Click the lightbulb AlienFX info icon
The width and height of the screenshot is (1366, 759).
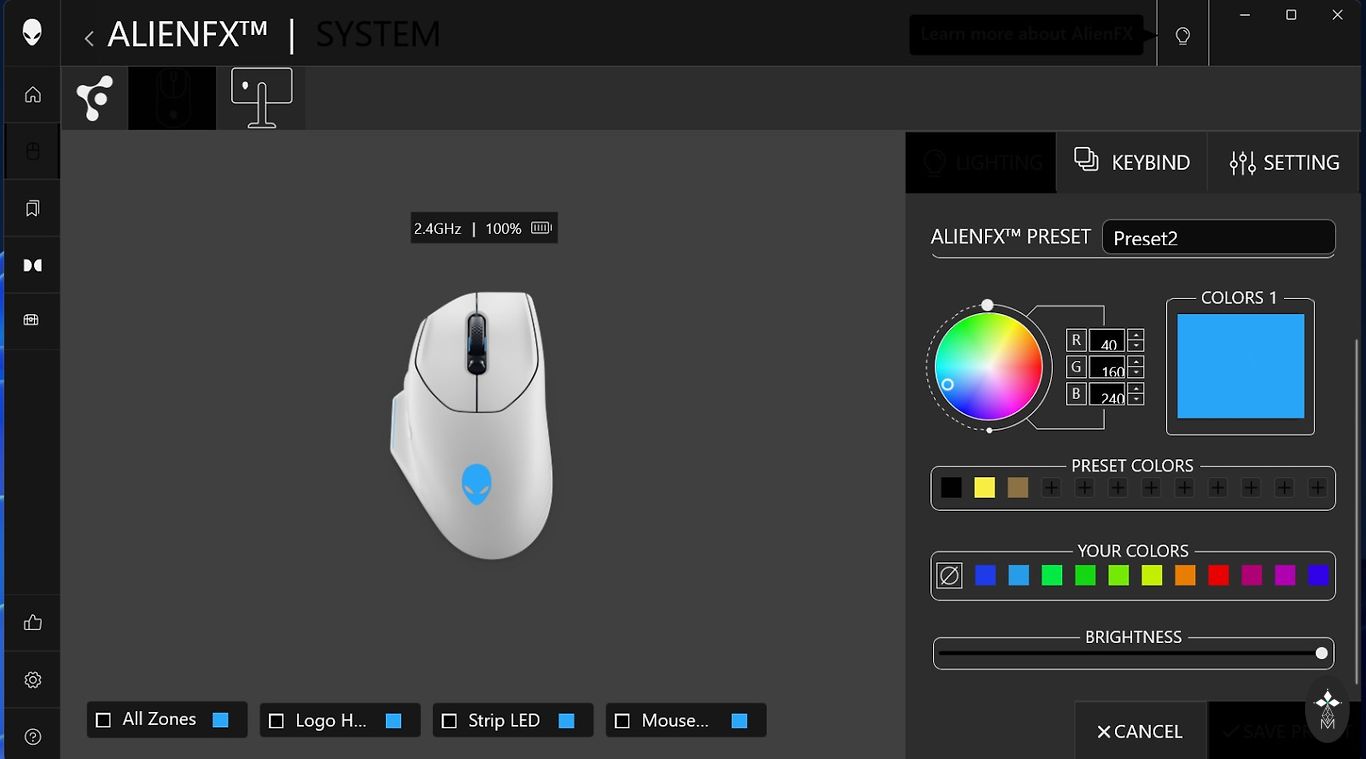tap(1183, 36)
